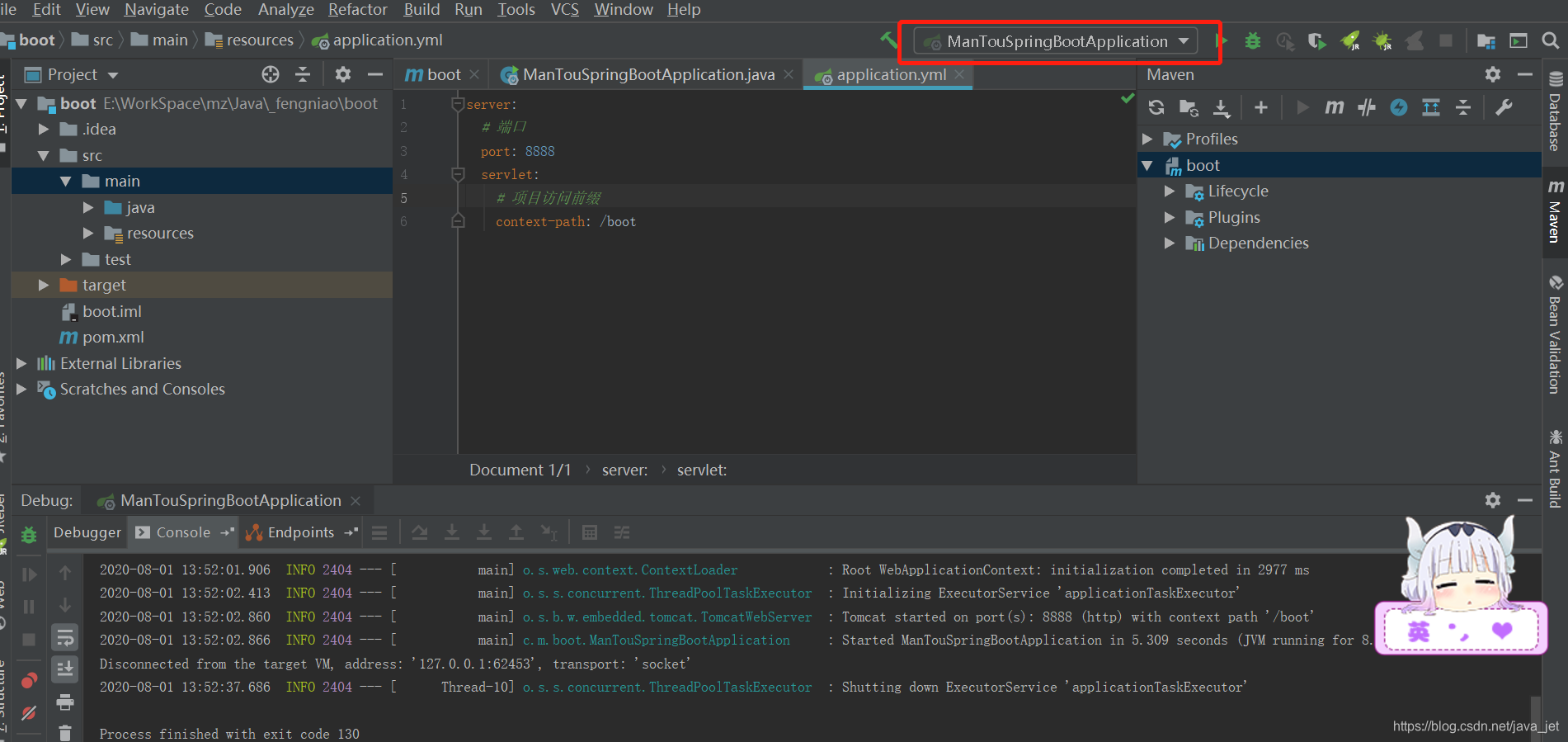
Task: Click IME language indicator 英
Action: pyautogui.click(x=1418, y=631)
